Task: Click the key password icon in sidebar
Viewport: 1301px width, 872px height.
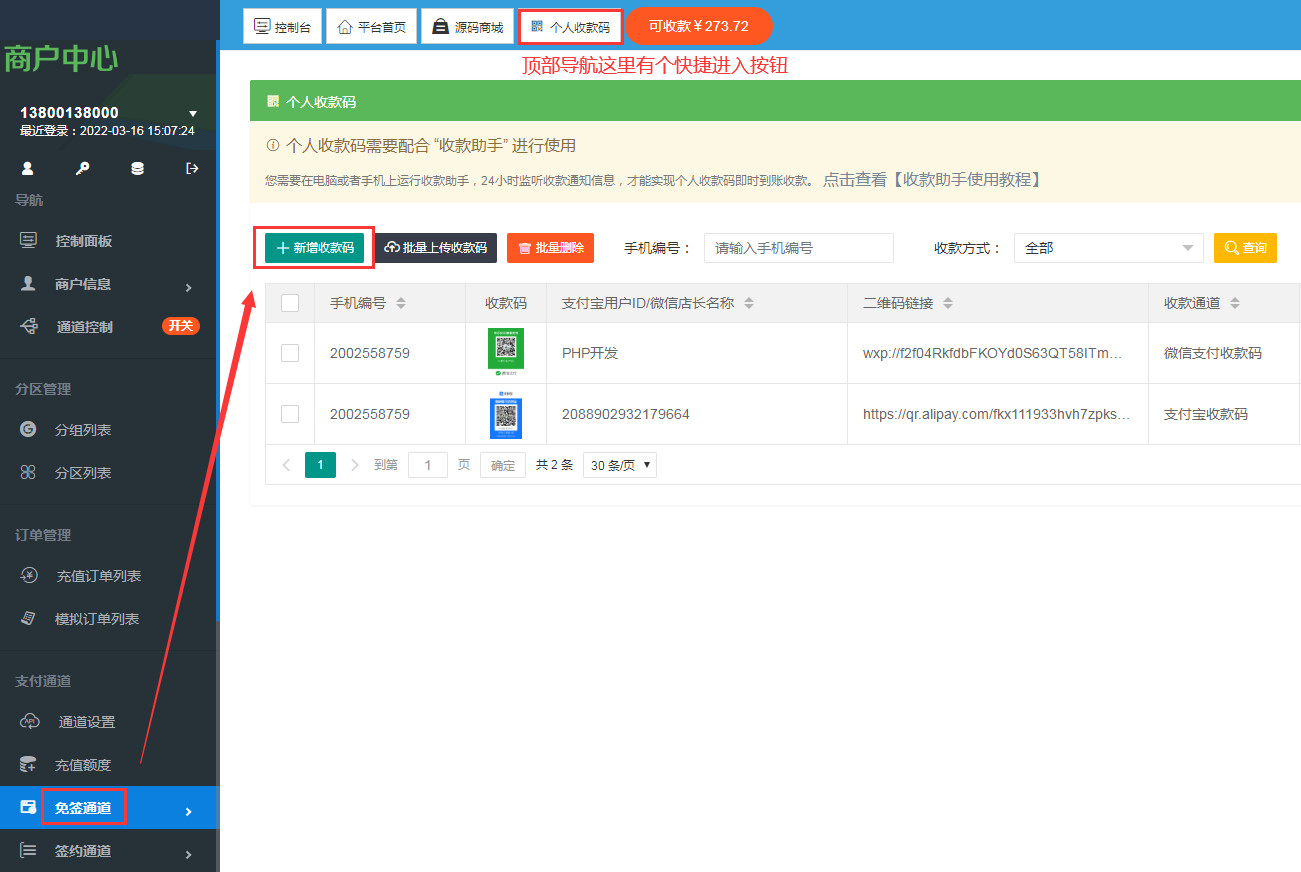Action: (83, 169)
